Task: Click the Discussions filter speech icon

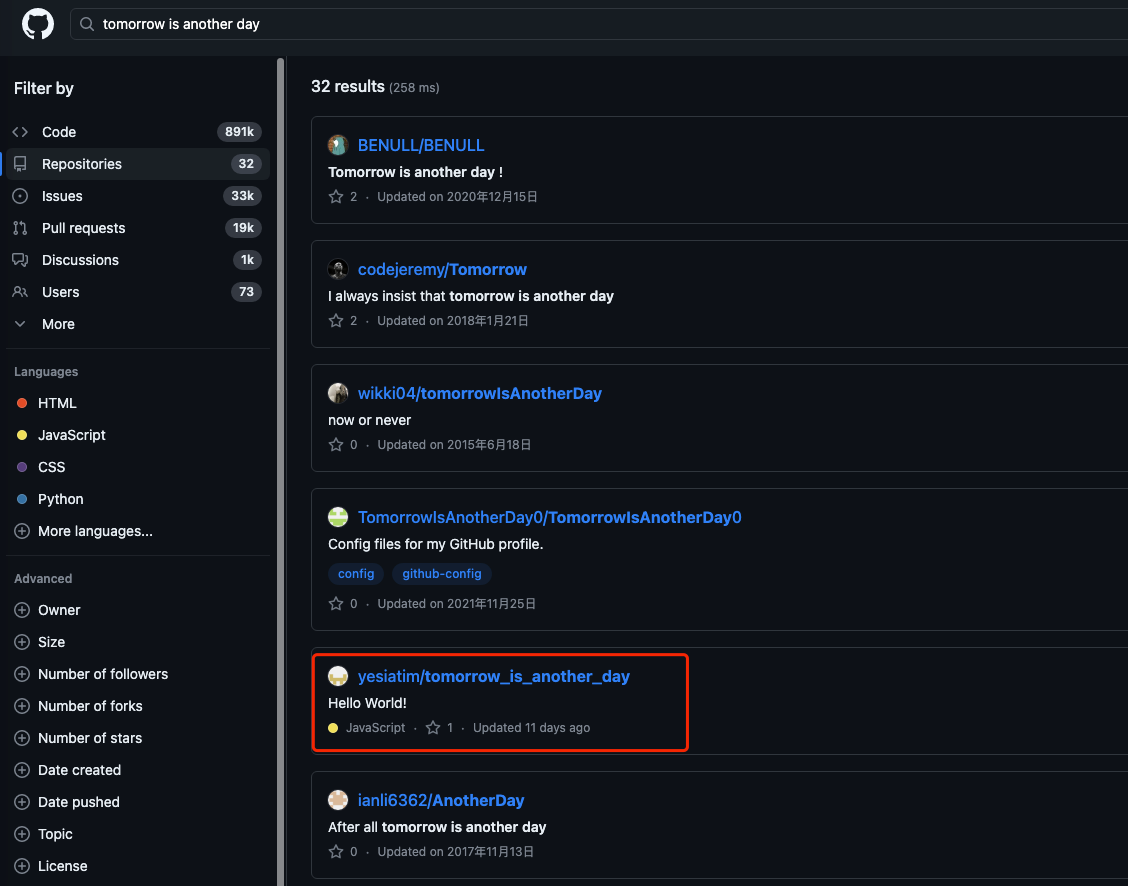Action: point(20,260)
